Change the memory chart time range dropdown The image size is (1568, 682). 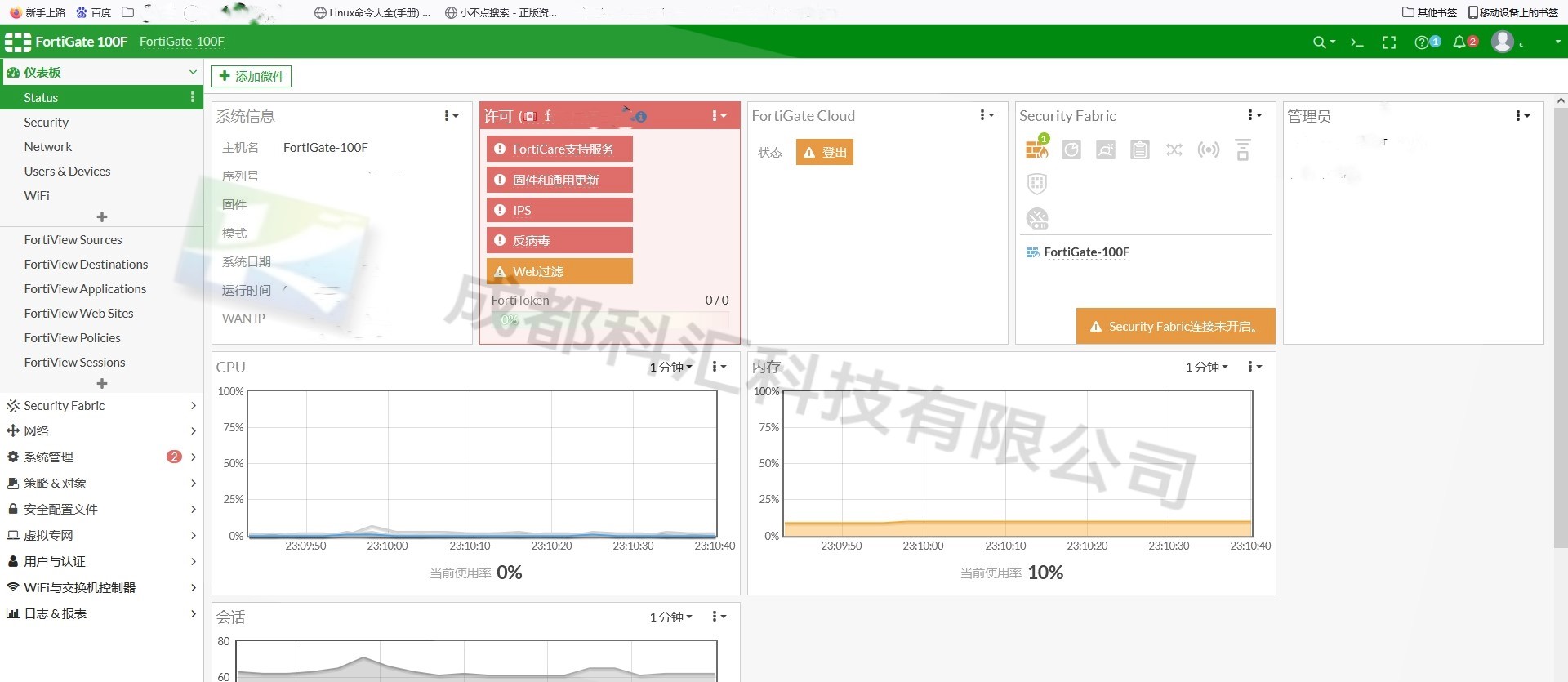point(1206,368)
